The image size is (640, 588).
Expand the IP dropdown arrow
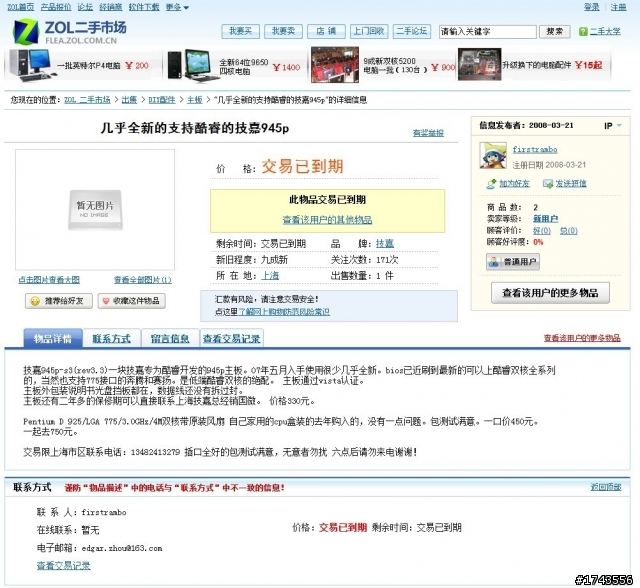(619, 125)
